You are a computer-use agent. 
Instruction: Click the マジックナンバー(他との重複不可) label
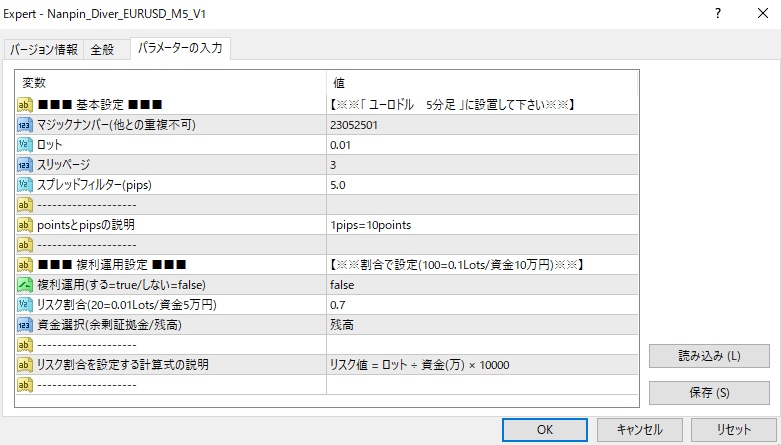pos(117,125)
